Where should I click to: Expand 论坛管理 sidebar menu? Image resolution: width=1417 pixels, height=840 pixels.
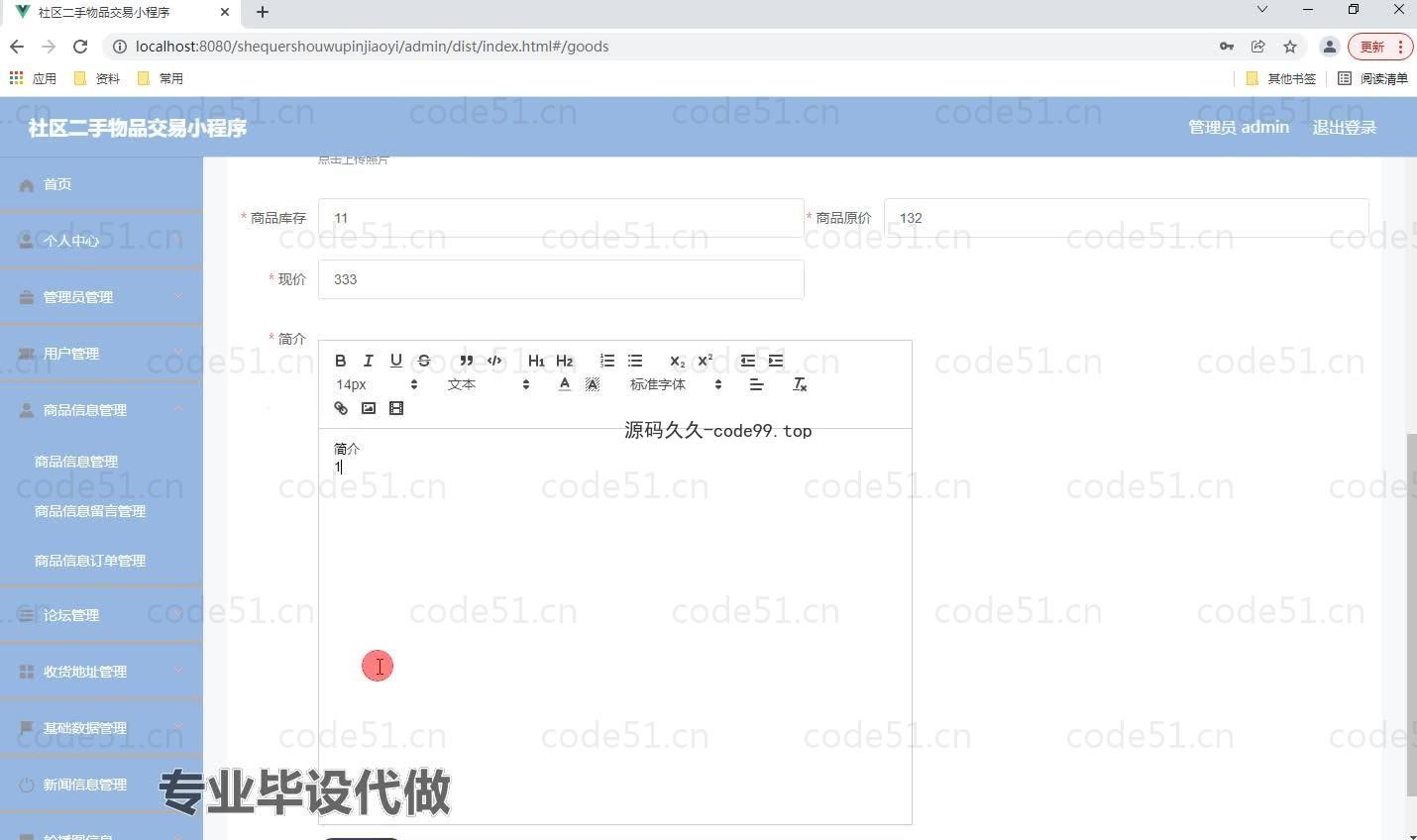point(101,615)
